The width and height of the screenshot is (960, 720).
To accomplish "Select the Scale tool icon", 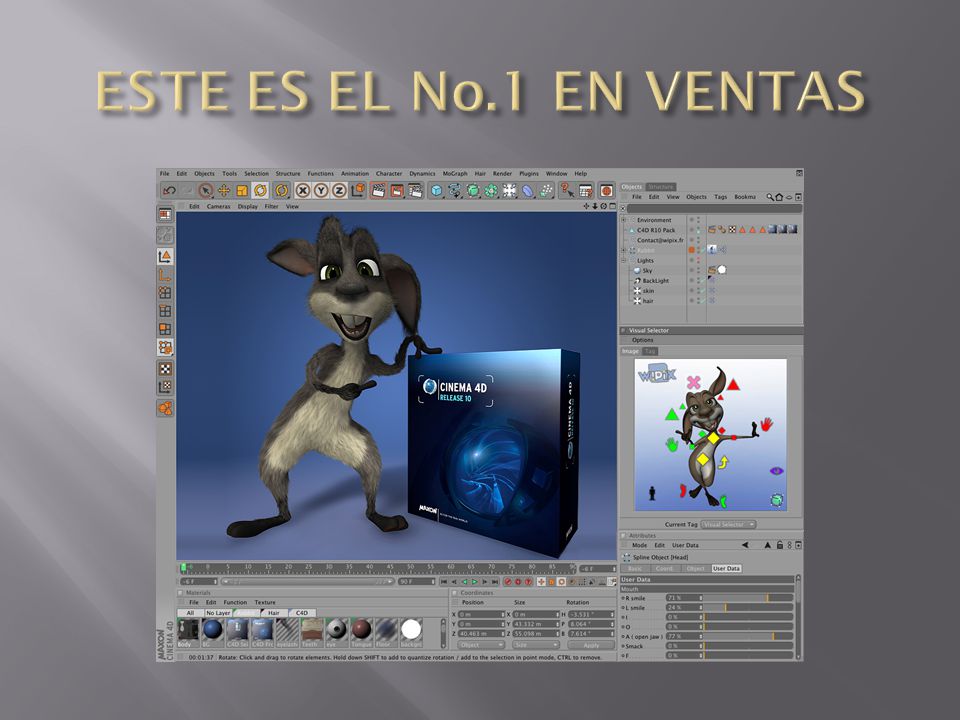I will coord(242,190).
